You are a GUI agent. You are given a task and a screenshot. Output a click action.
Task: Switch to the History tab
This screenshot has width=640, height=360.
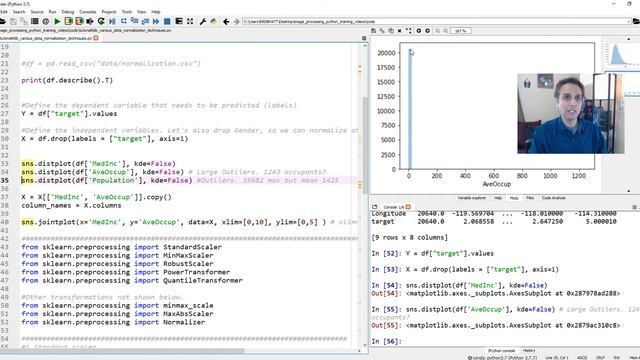point(529,351)
